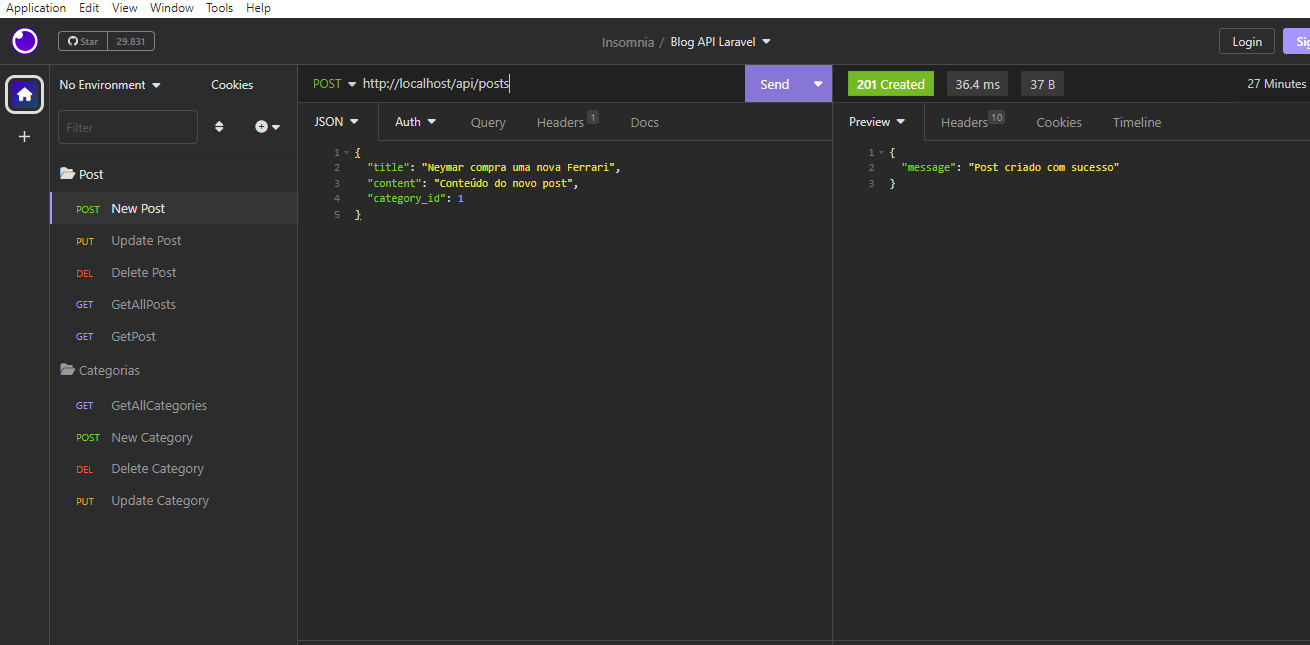Switch to the request Headers tab
This screenshot has width=1310, height=645.
point(567,122)
